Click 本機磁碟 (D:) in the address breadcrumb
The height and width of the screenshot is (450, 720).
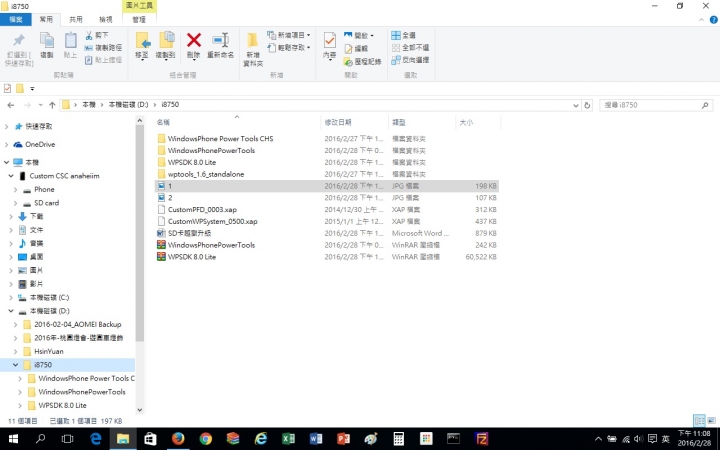[x=128, y=105]
